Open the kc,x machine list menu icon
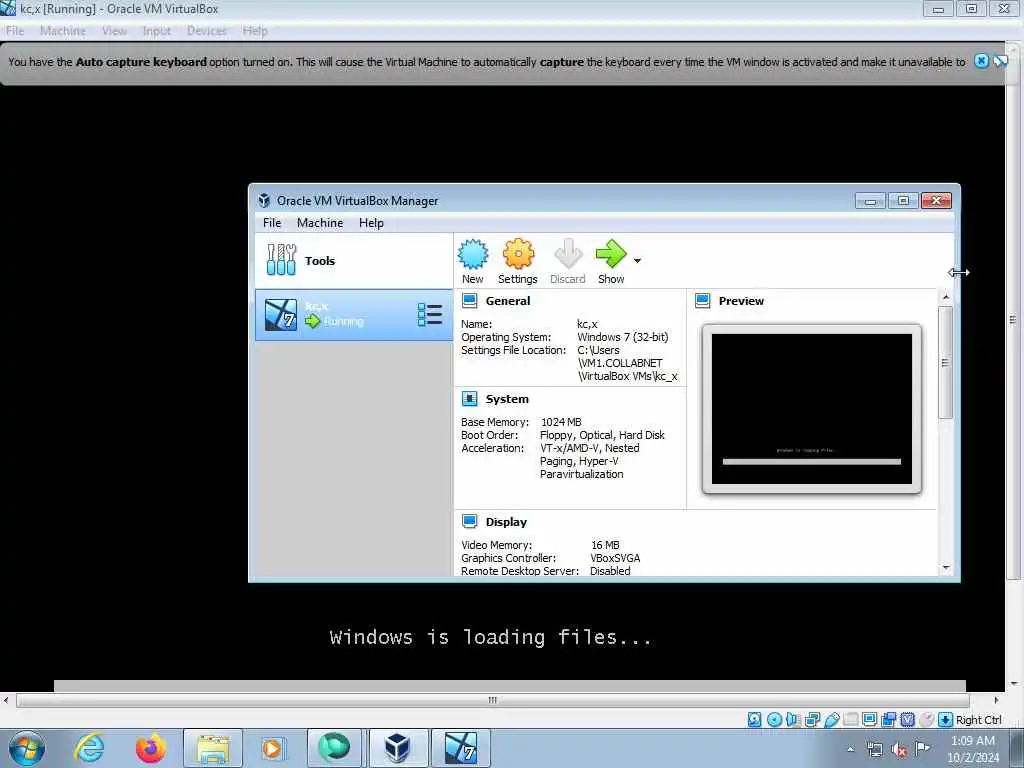The height and width of the screenshot is (768, 1024). [430, 315]
